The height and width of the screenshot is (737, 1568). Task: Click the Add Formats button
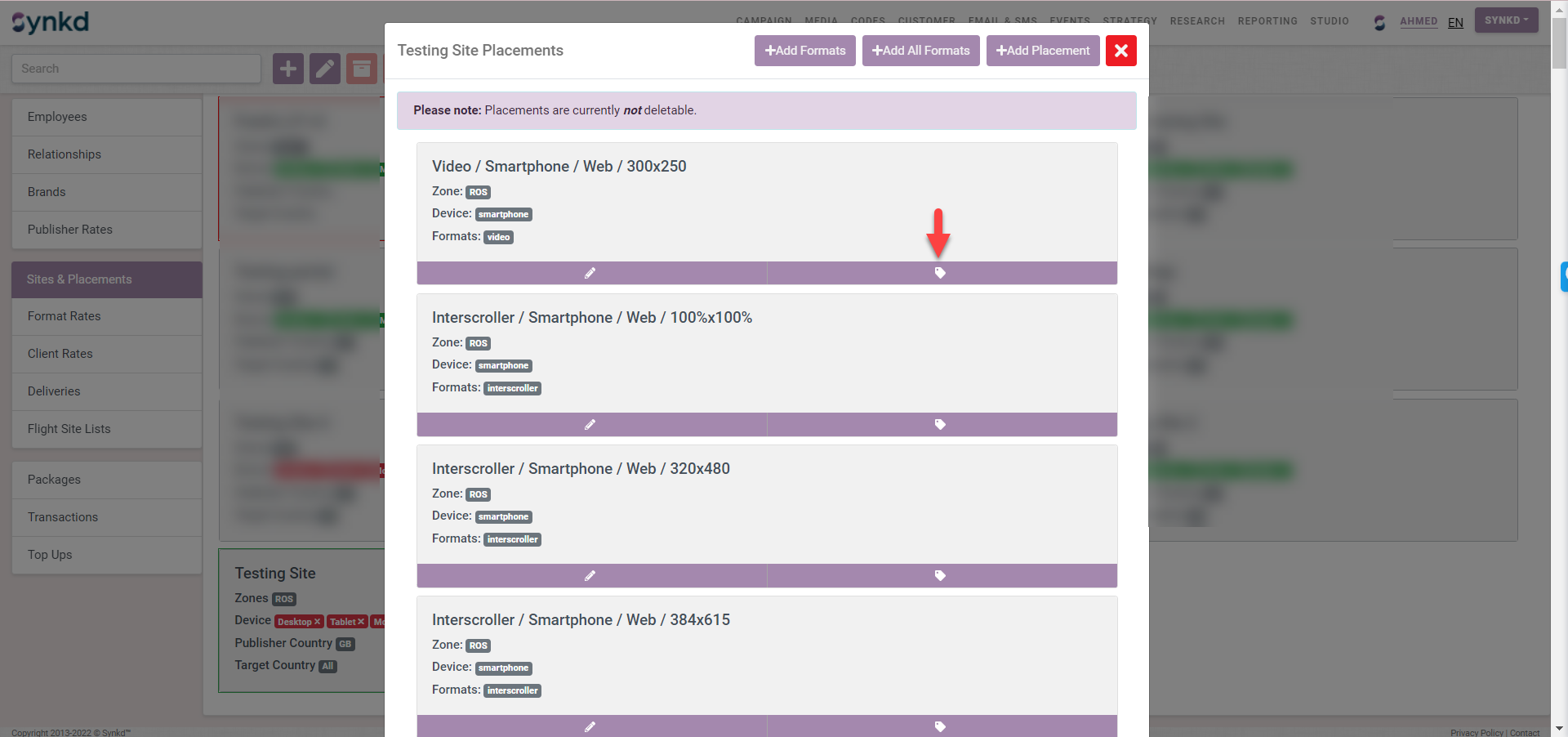click(x=804, y=51)
